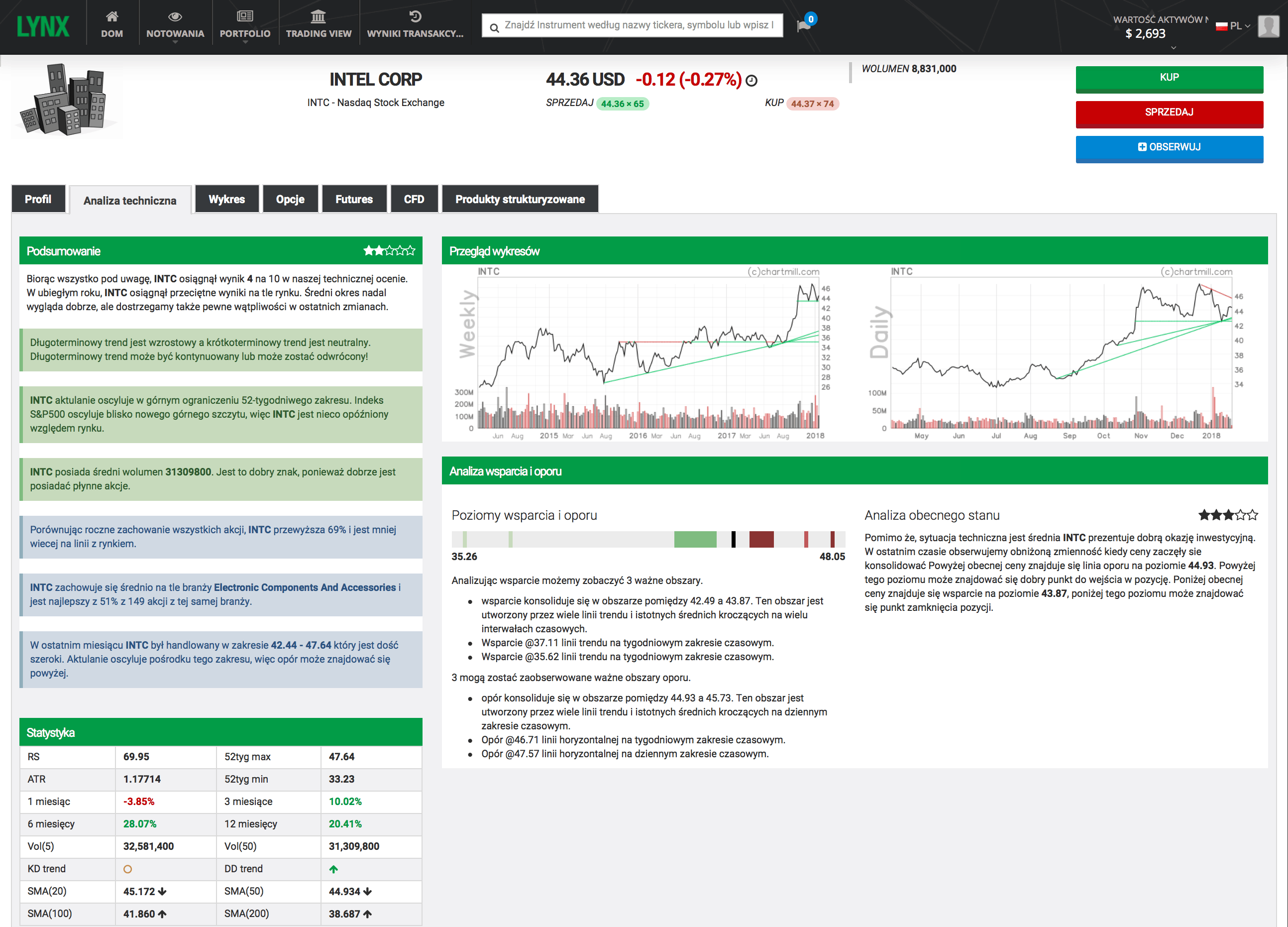This screenshot has width=1288, height=927.
Task: Open the transaction results history icon
Action: point(415,16)
